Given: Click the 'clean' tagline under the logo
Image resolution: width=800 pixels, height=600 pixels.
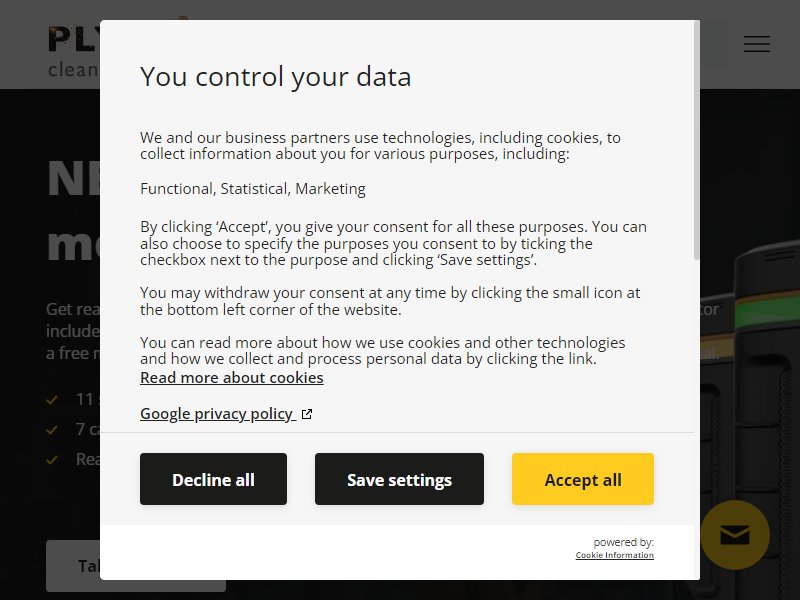Looking at the screenshot, I should (73, 70).
